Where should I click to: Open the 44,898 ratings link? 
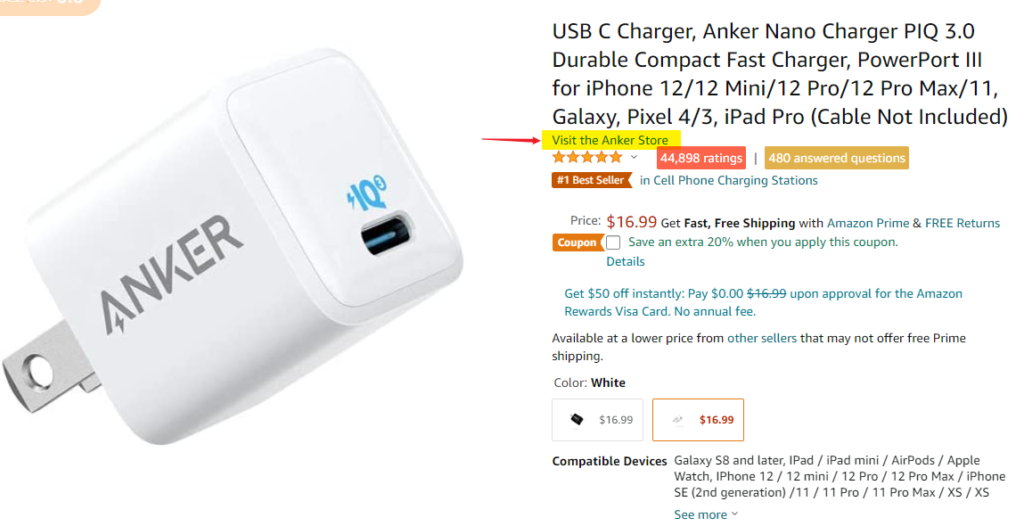click(x=701, y=158)
